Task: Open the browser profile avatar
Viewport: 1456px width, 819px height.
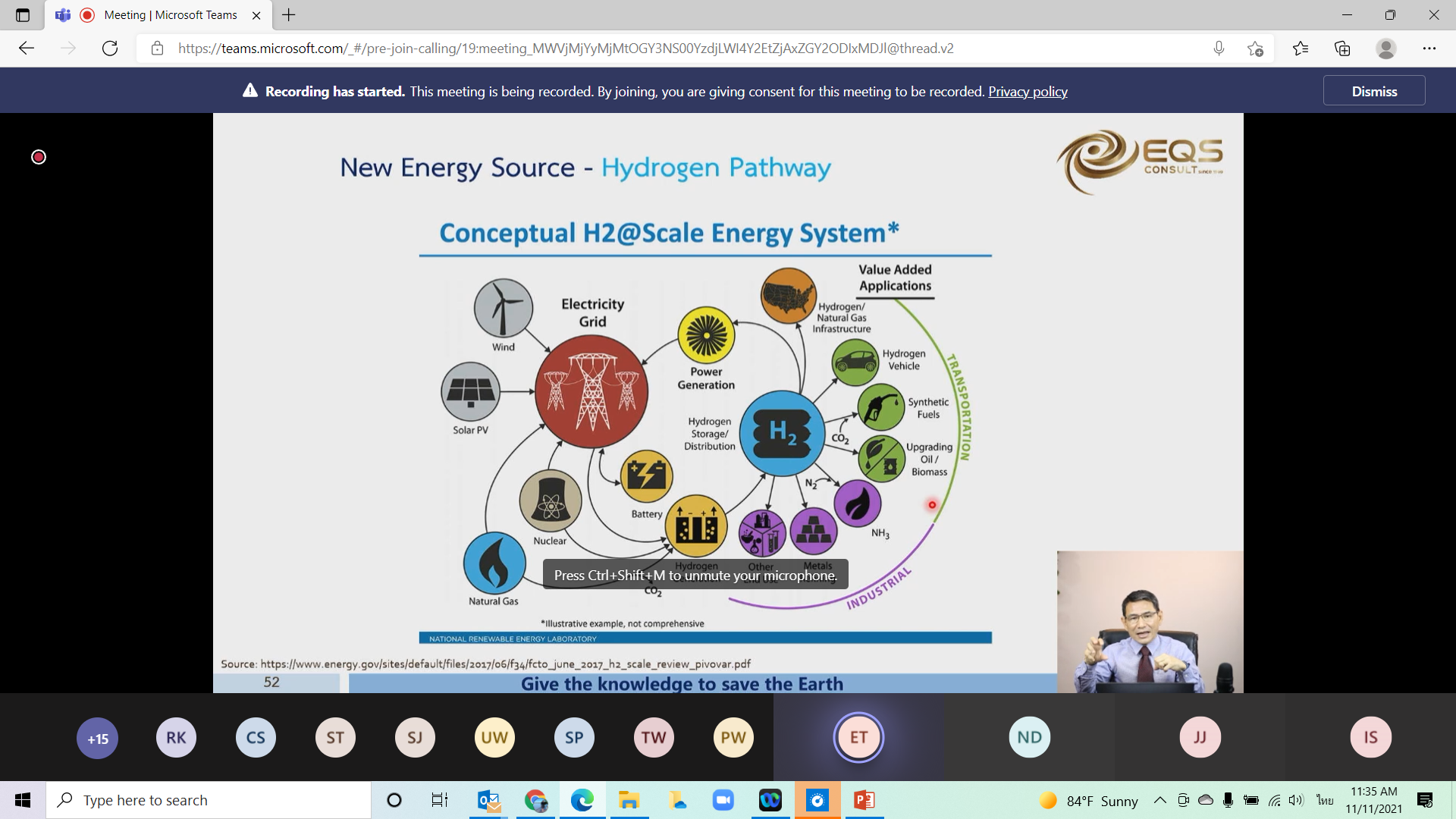Action: coord(1386,49)
